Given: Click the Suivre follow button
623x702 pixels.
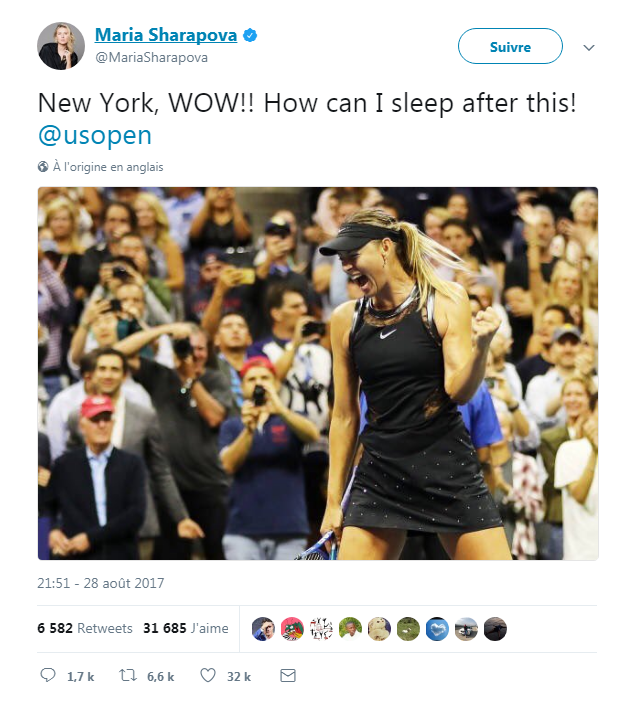Looking at the screenshot, I should [510, 46].
